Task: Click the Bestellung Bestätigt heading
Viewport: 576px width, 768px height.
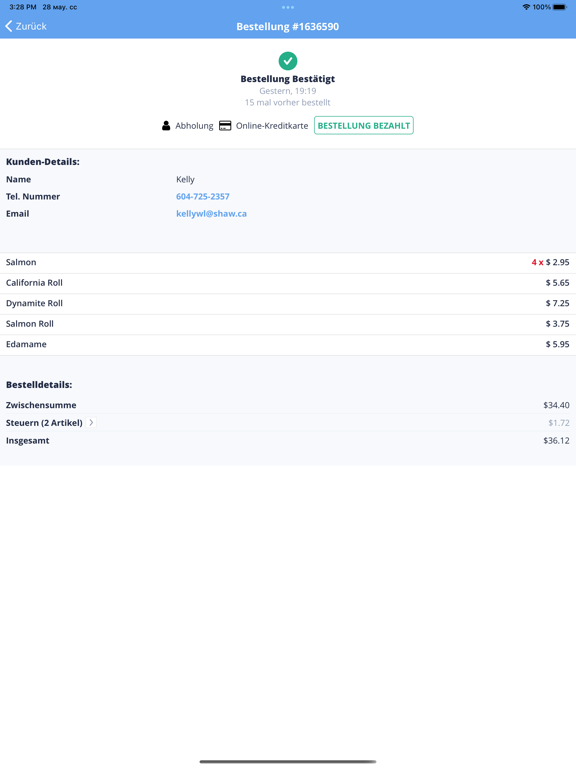Action: (288, 79)
